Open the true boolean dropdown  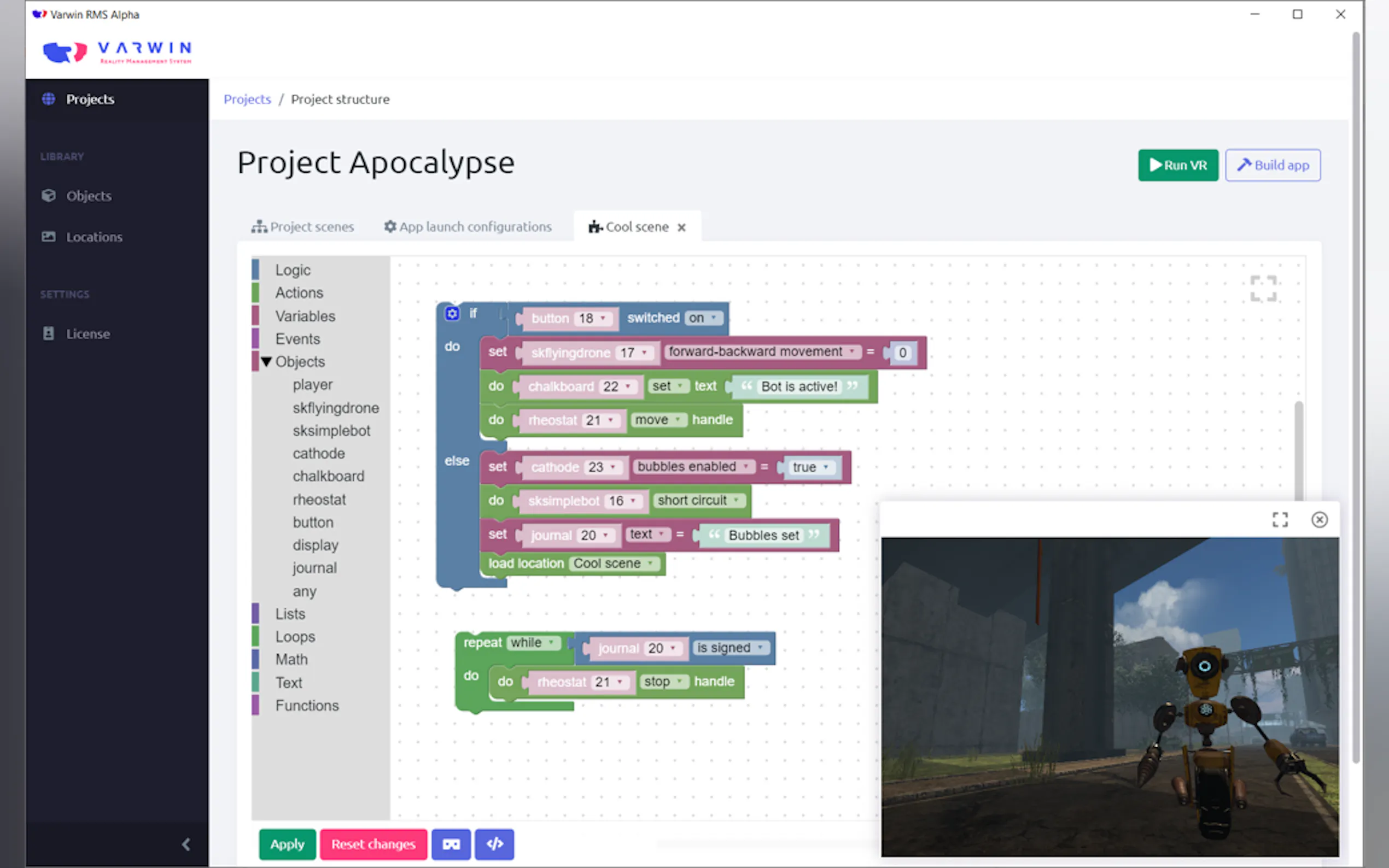click(810, 467)
